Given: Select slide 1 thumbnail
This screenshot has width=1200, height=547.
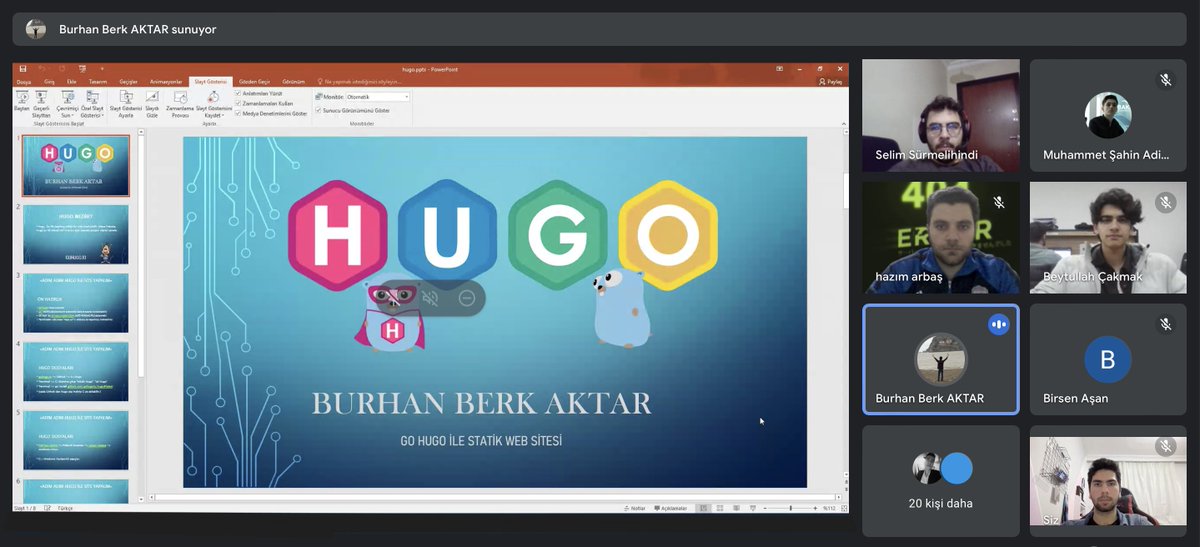Looking at the screenshot, I should click(x=75, y=165).
